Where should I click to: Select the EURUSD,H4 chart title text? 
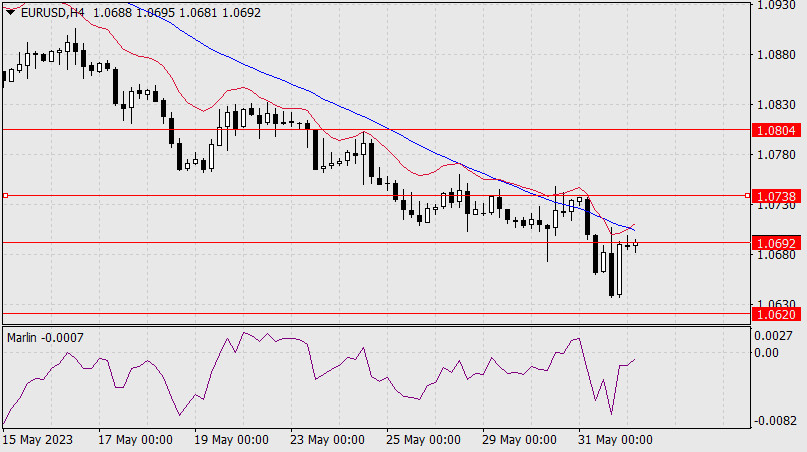click(x=52, y=12)
